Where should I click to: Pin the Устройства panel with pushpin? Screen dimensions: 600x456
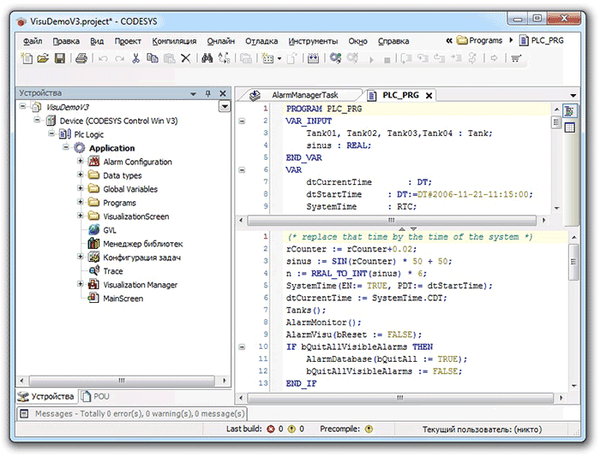[206, 92]
